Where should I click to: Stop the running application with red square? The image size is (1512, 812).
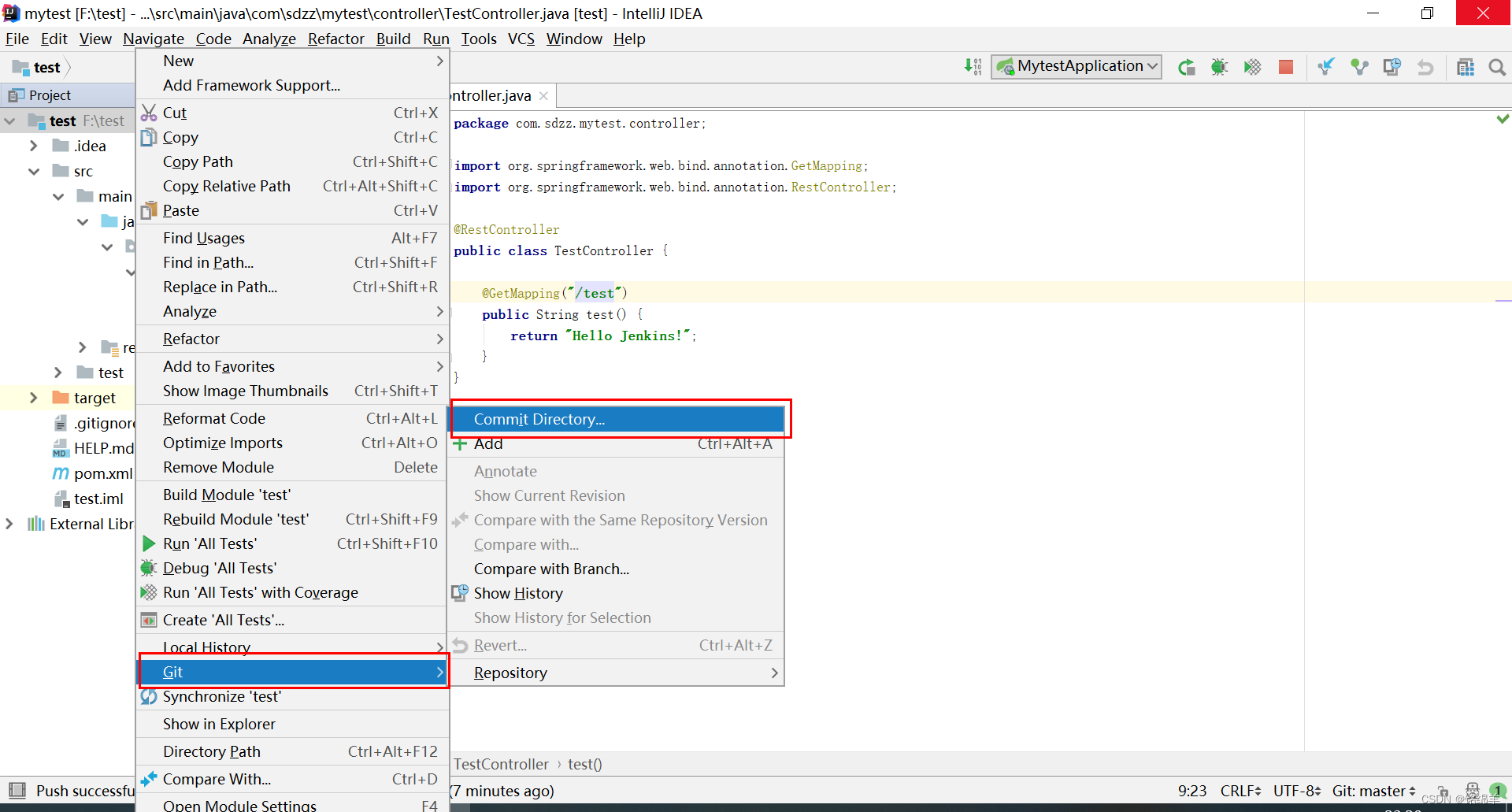pos(1286,68)
